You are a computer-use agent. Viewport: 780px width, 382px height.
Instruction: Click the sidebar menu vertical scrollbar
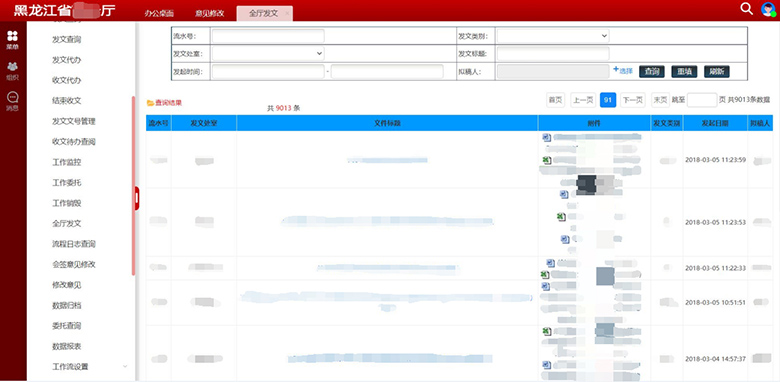[133, 185]
